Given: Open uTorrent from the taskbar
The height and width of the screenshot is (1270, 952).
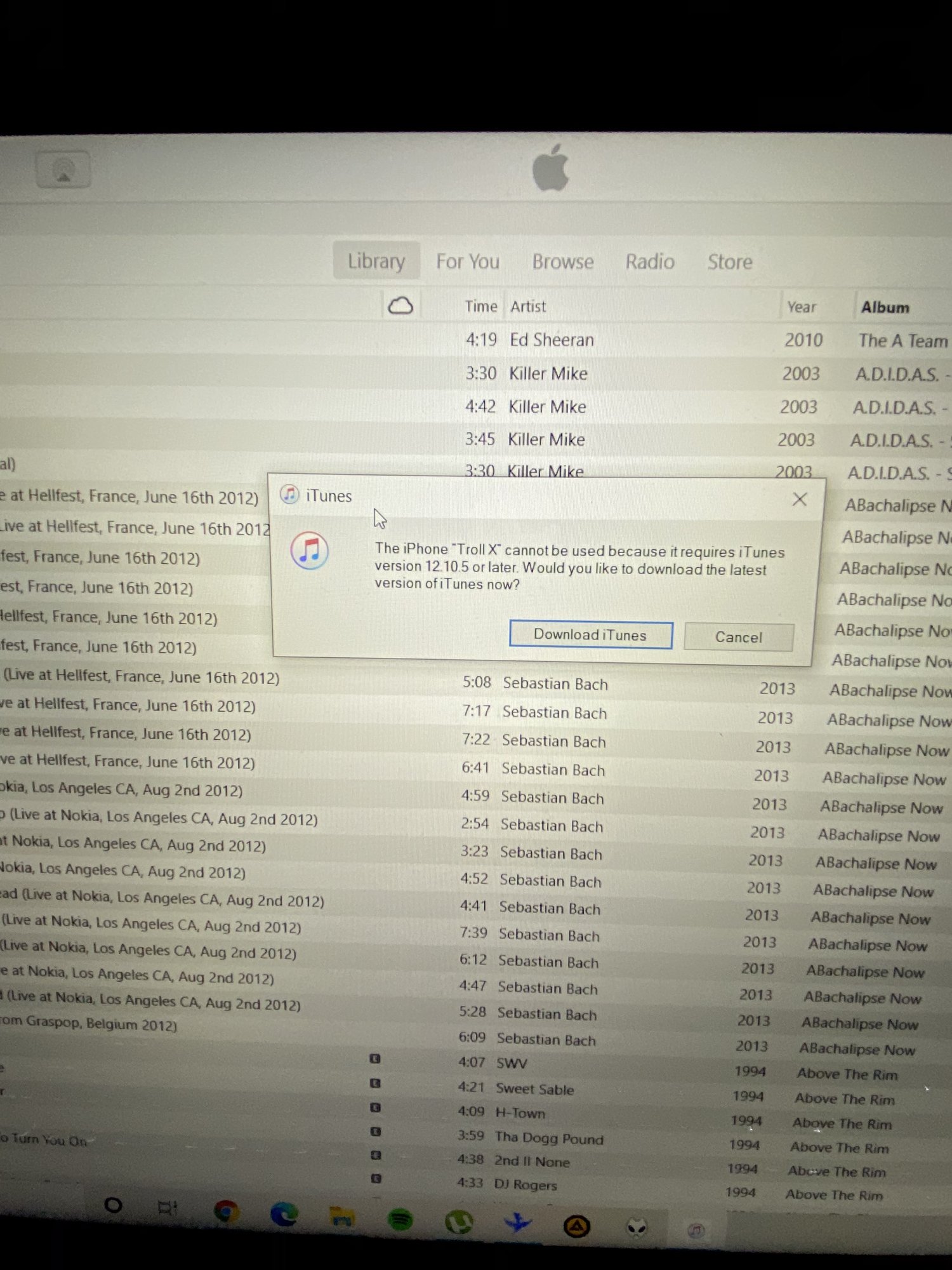Looking at the screenshot, I should pyautogui.click(x=459, y=1222).
